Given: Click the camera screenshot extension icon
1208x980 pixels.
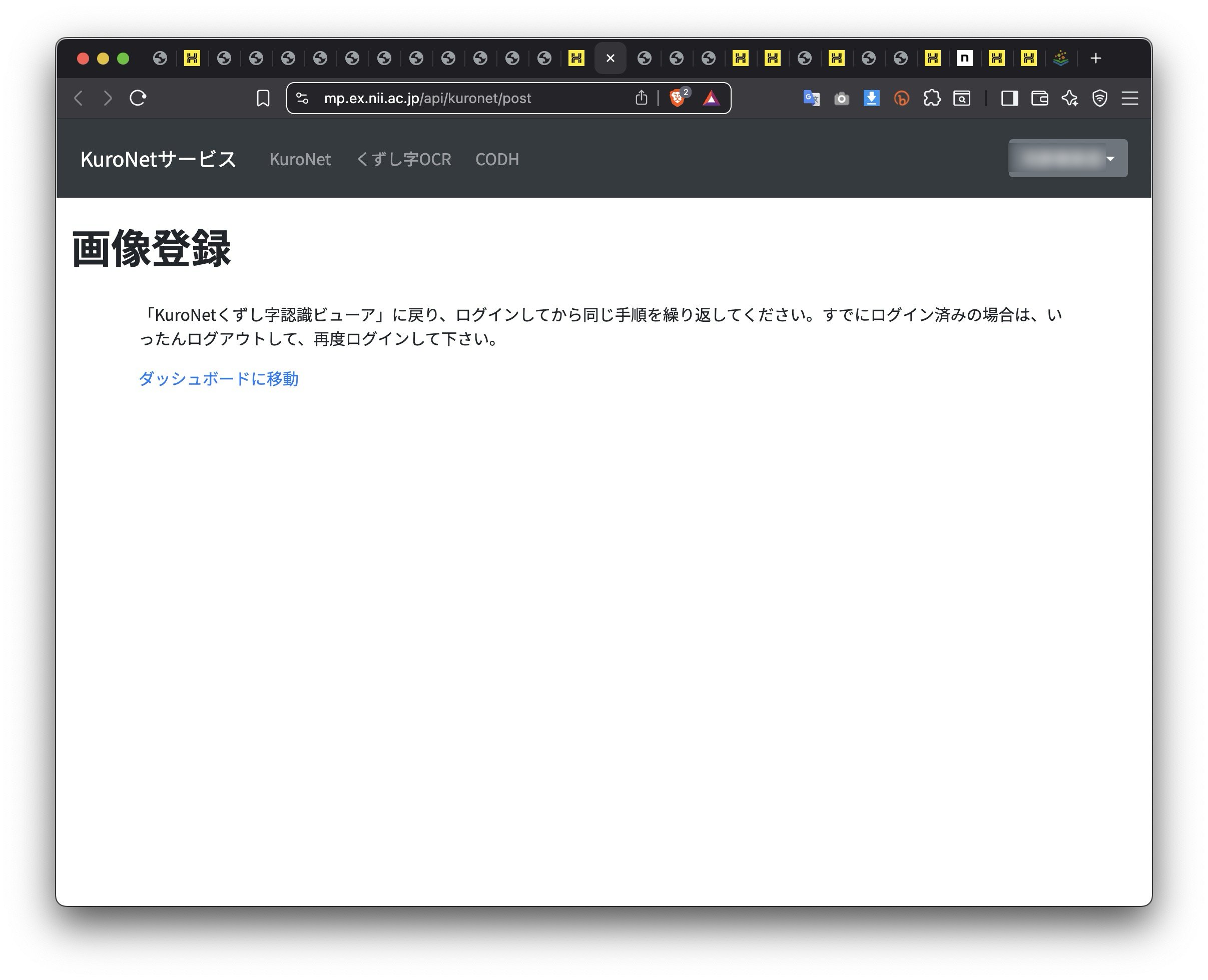Looking at the screenshot, I should [x=841, y=98].
